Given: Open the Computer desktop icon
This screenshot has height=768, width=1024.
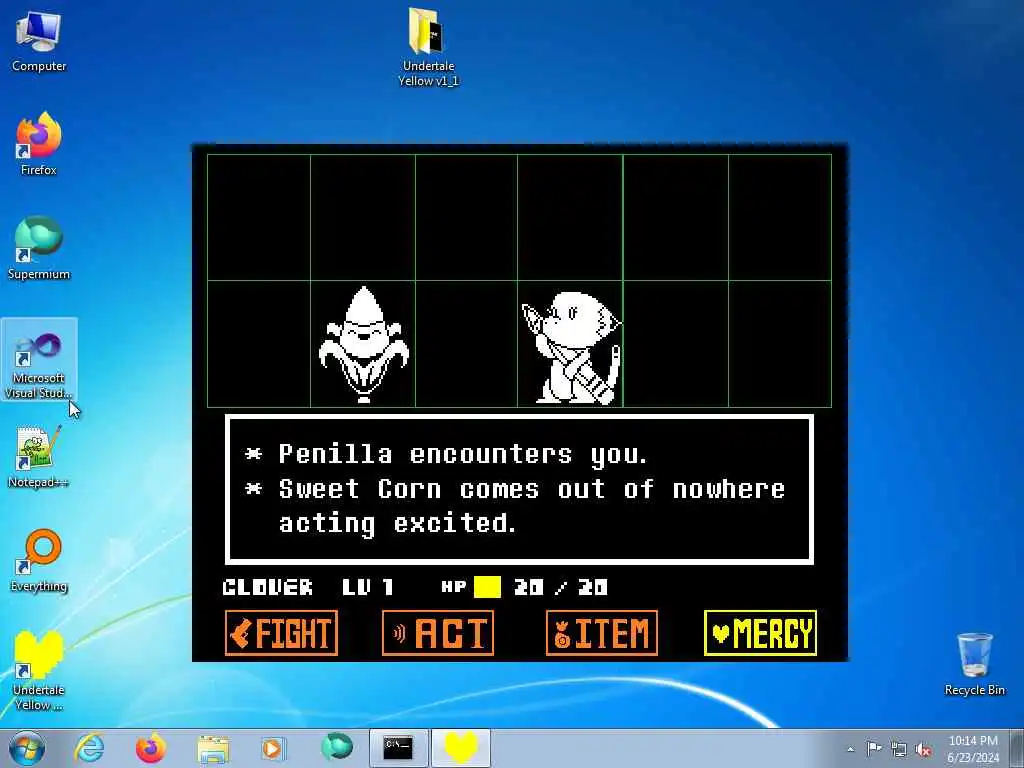Looking at the screenshot, I should tap(39, 41).
